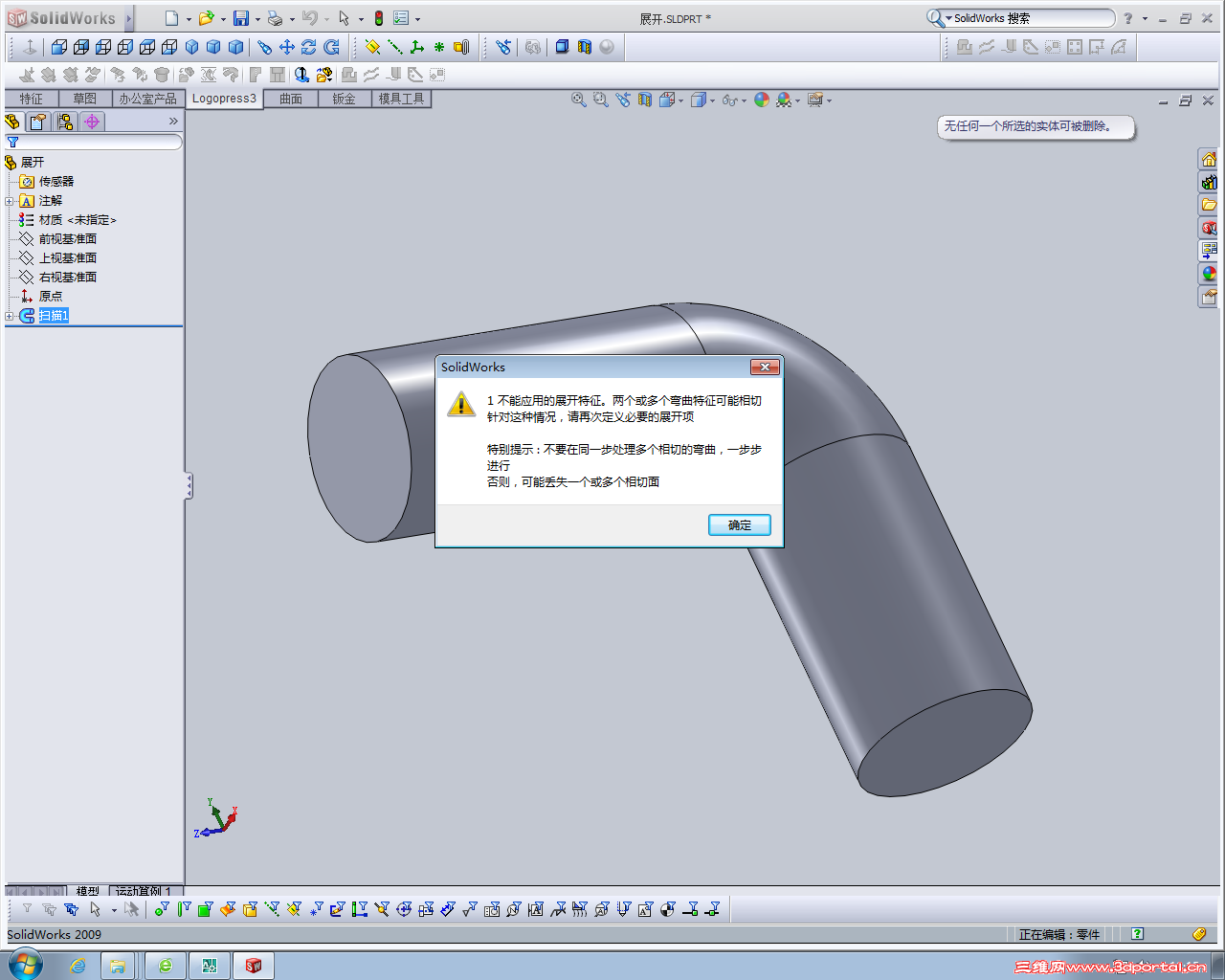Switch to the Logopress3 tab

[225, 99]
